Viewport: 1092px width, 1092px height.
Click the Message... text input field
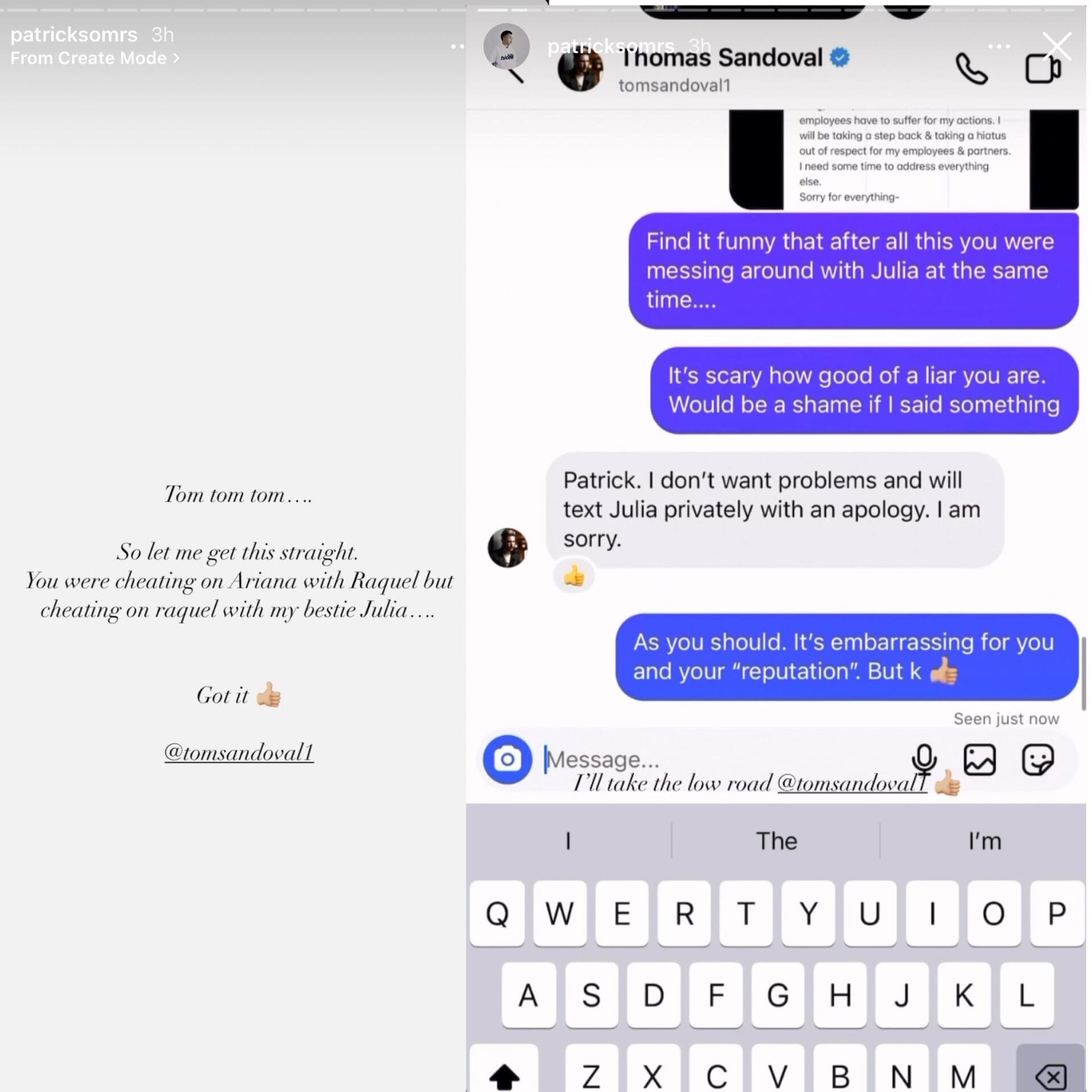click(x=722, y=760)
